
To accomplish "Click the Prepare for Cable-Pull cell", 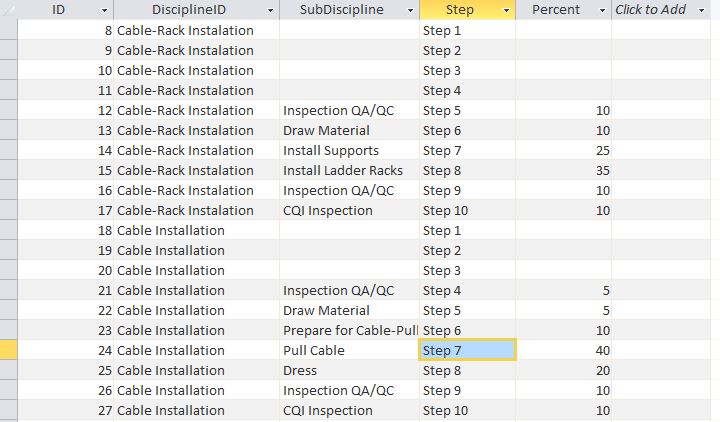I will point(348,330).
